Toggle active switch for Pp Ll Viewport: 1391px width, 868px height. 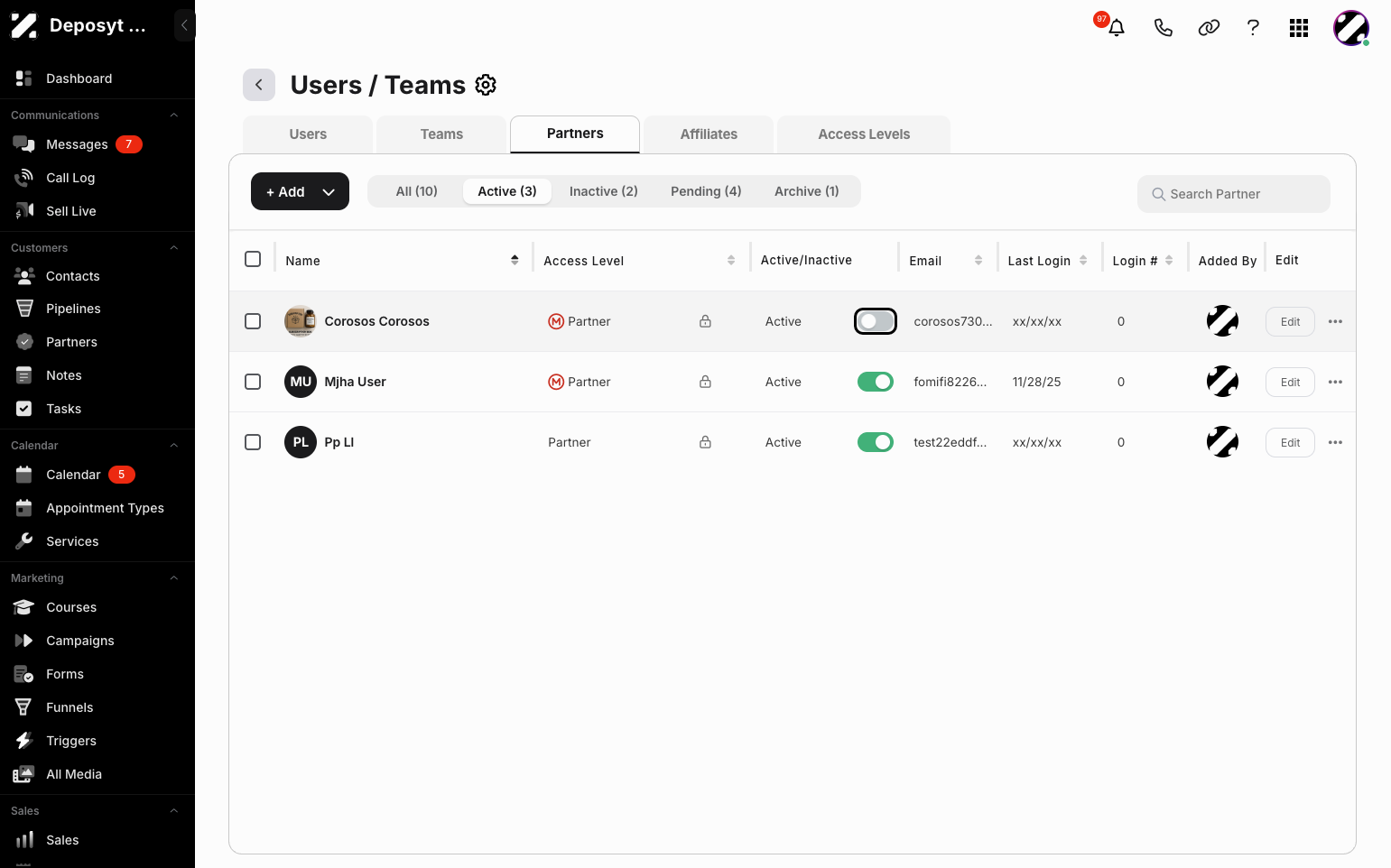tap(876, 442)
